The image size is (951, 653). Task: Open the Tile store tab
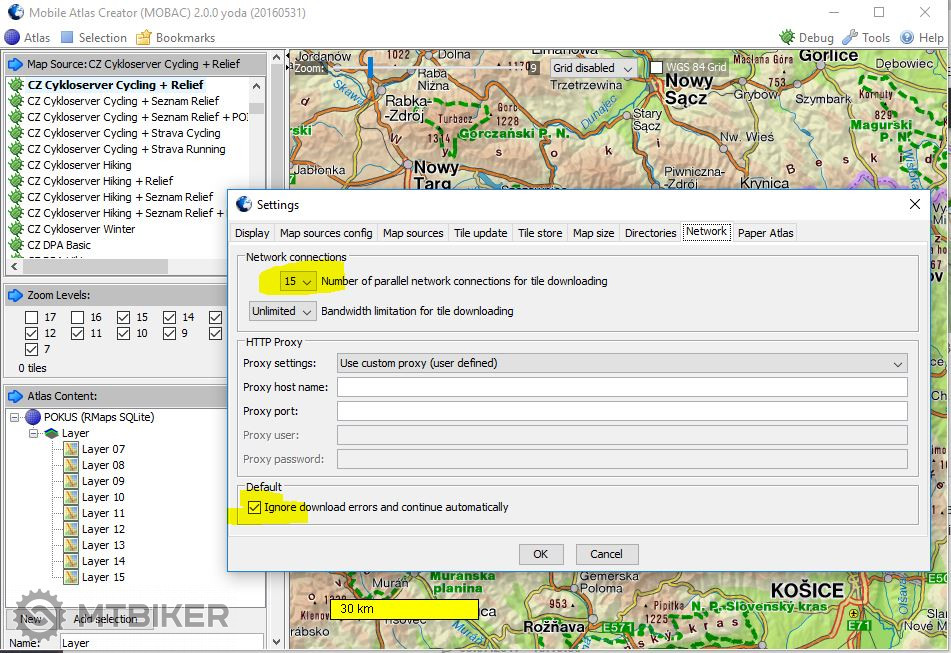[x=539, y=233]
